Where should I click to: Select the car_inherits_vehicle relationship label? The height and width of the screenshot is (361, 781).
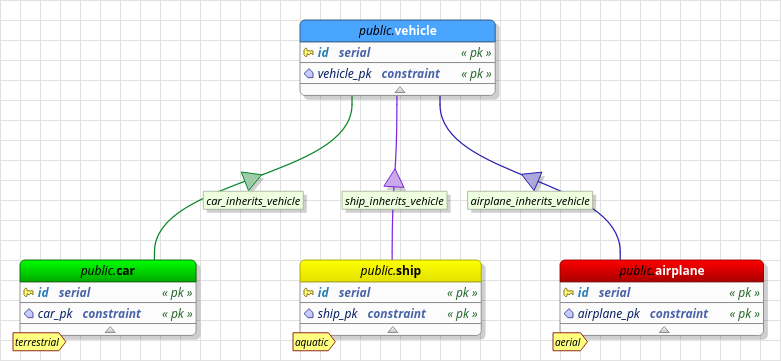pyautogui.click(x=253, y=201)
